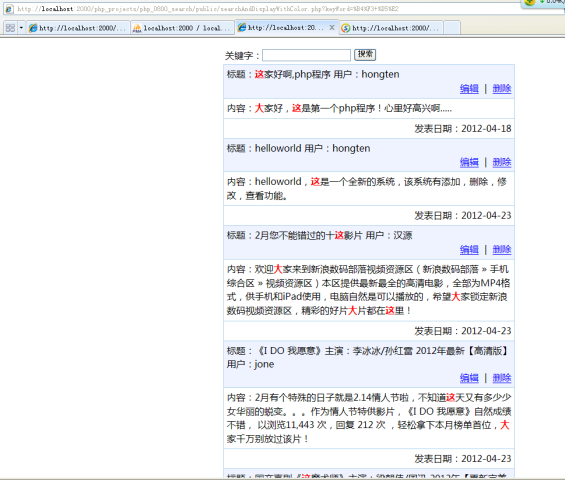Focus the 关键字 search input box
Viewport: 565px width, 480px height.
coord(306,55)
